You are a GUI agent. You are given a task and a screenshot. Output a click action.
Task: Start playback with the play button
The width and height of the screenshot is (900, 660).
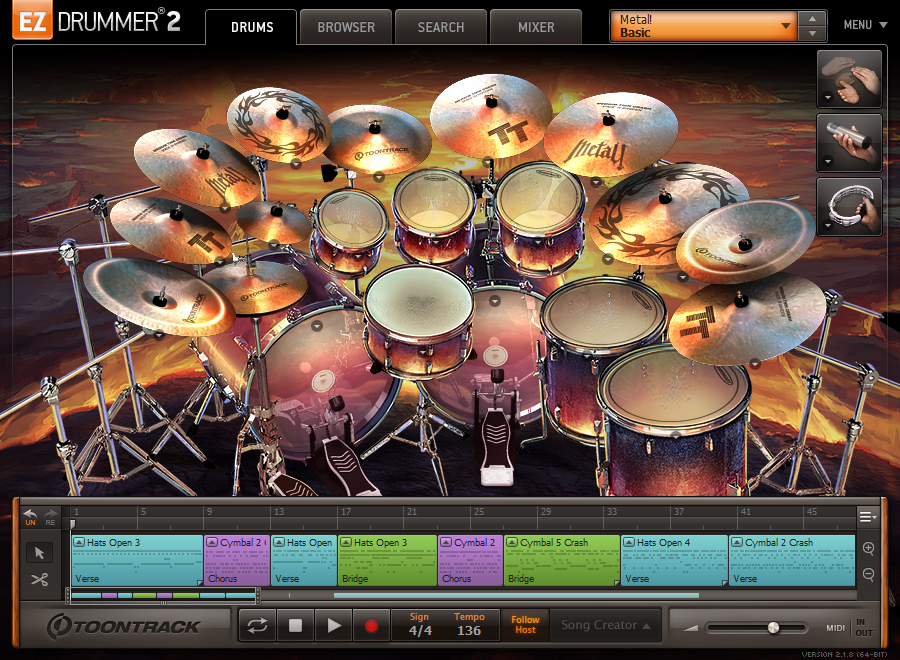pos(333,626)
